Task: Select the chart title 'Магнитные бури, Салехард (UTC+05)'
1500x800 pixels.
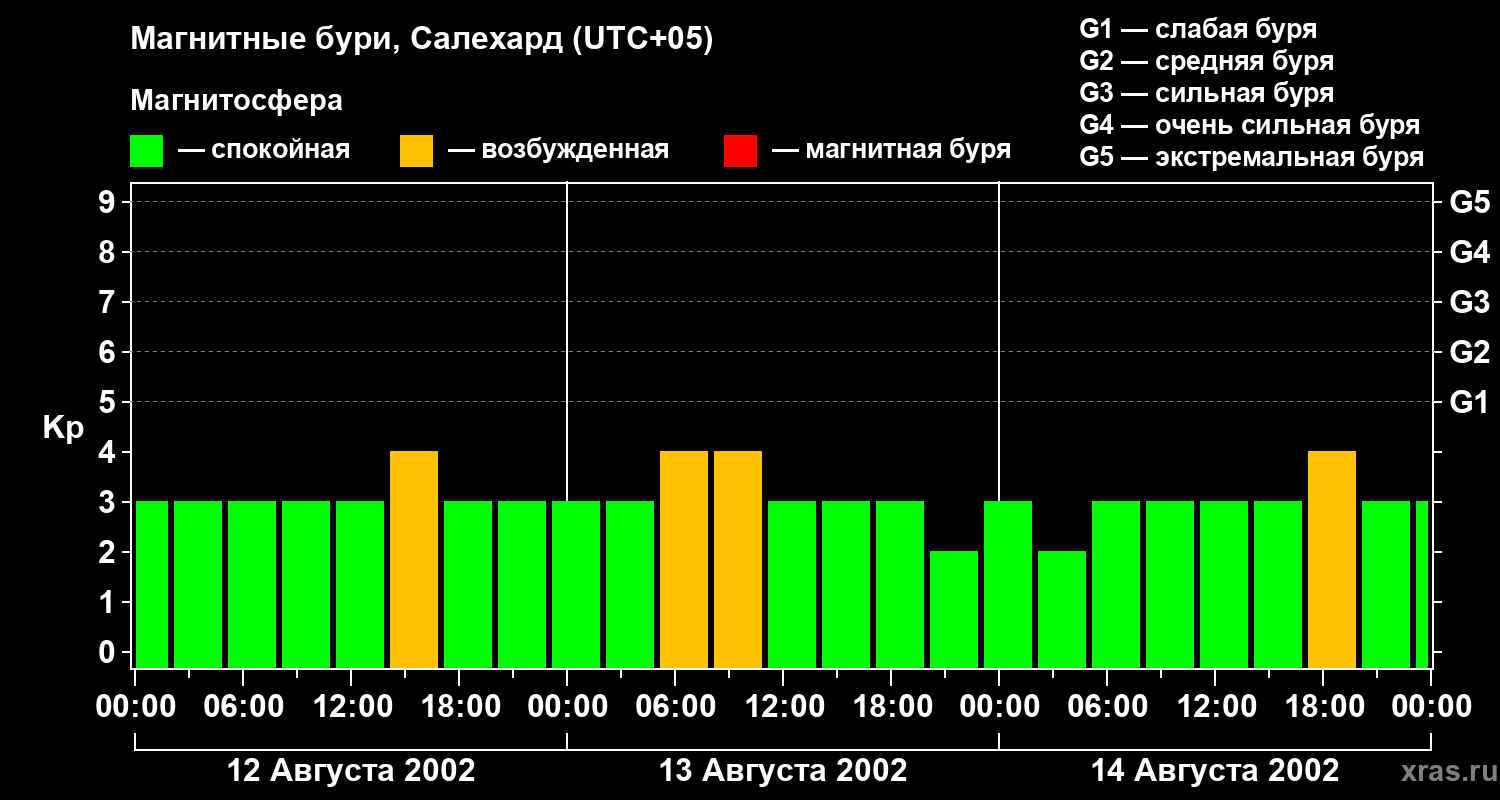Action: pos(422,40)
